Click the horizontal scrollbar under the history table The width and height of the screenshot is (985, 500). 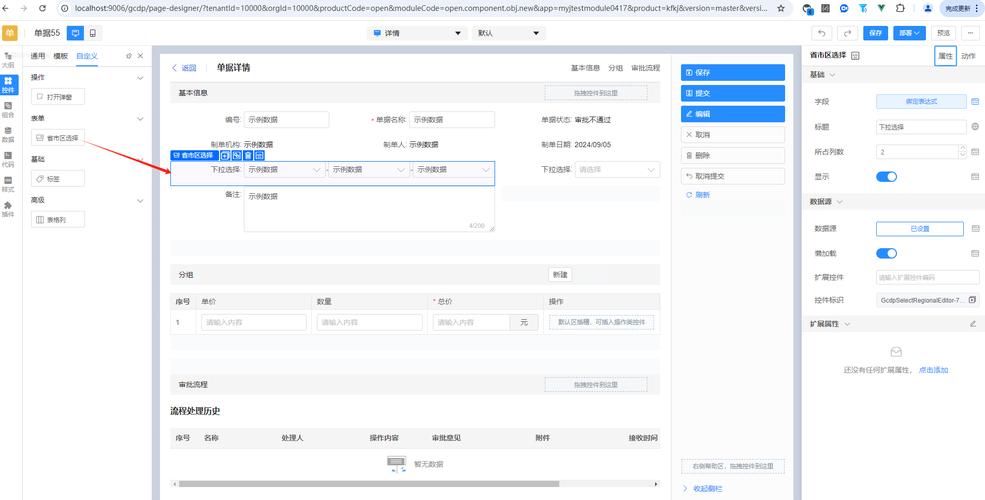click(369, 484)
